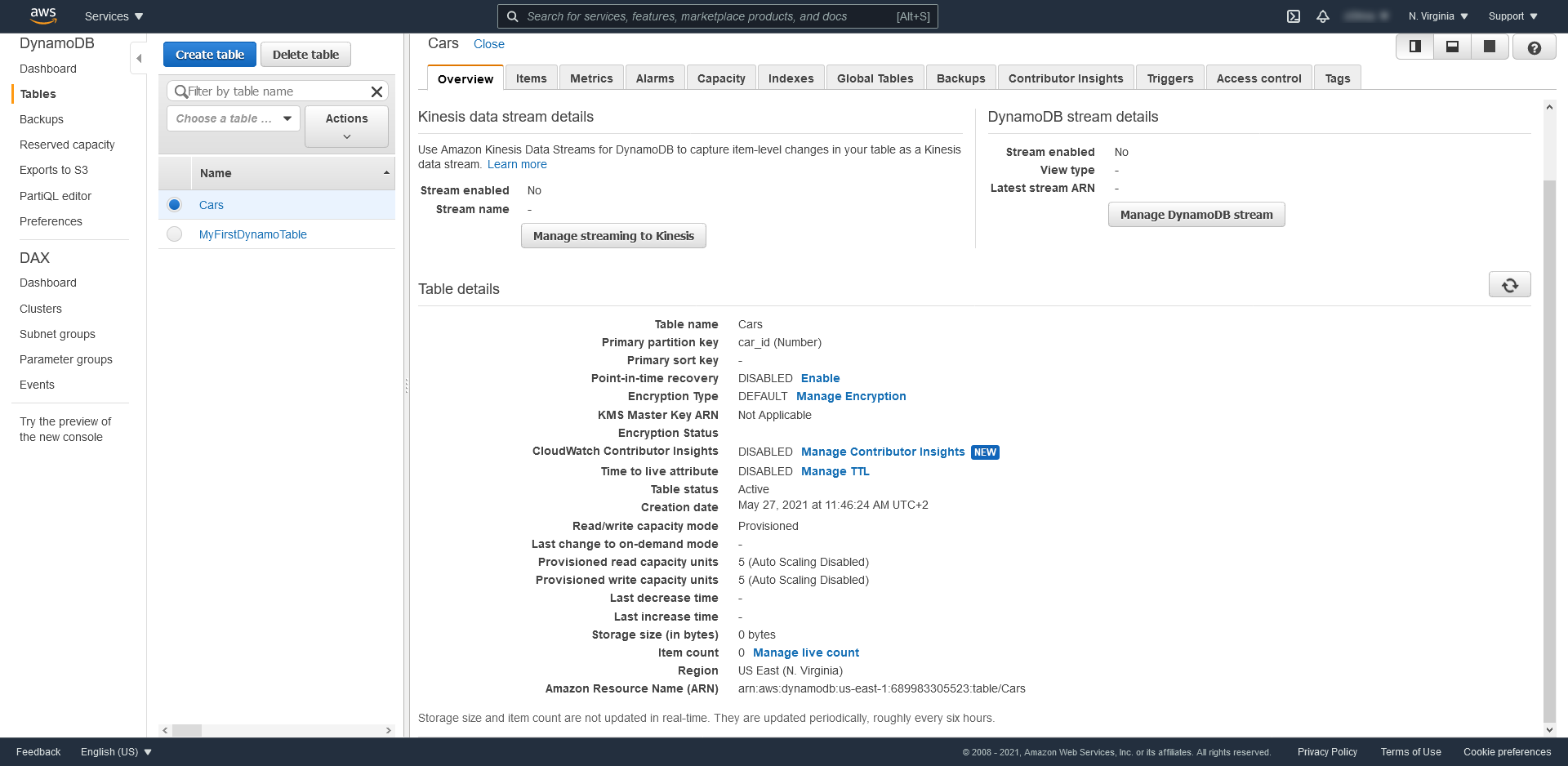Open the notifications bell icon
Viewport: 1568px width, 766px height.
click(1323, 16)
